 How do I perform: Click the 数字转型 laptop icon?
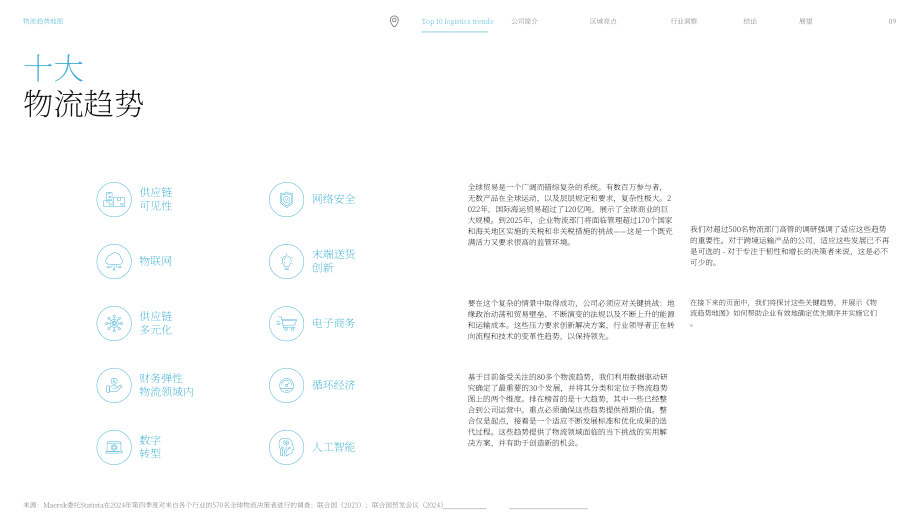click(x=114, y=447)
